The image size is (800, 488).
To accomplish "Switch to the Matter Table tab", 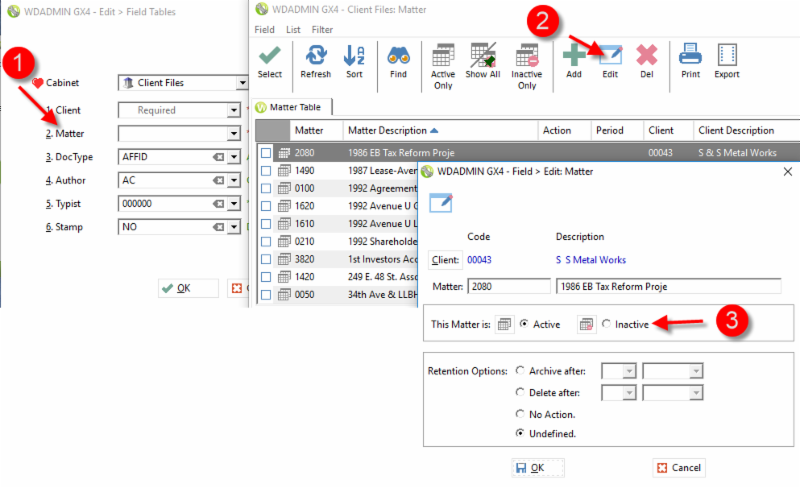I will [293, 107].
